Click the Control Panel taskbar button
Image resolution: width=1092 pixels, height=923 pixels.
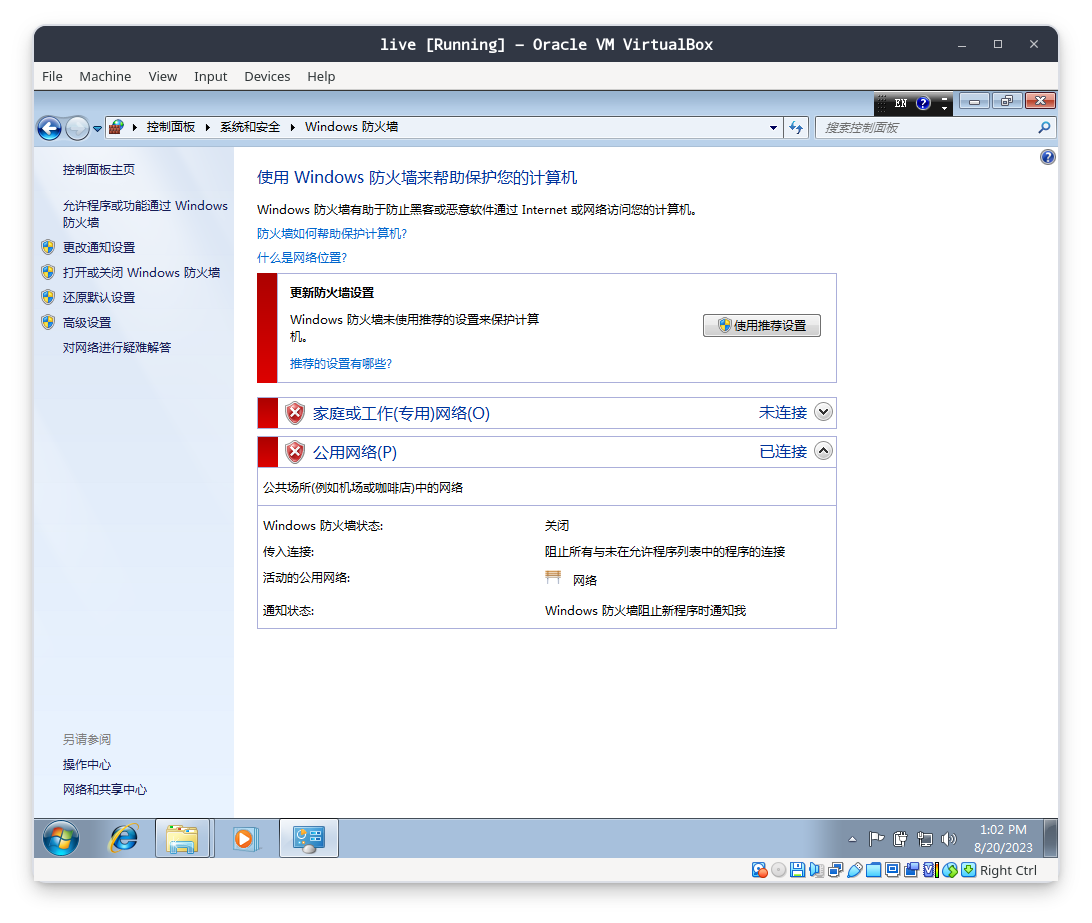(309, 838)
